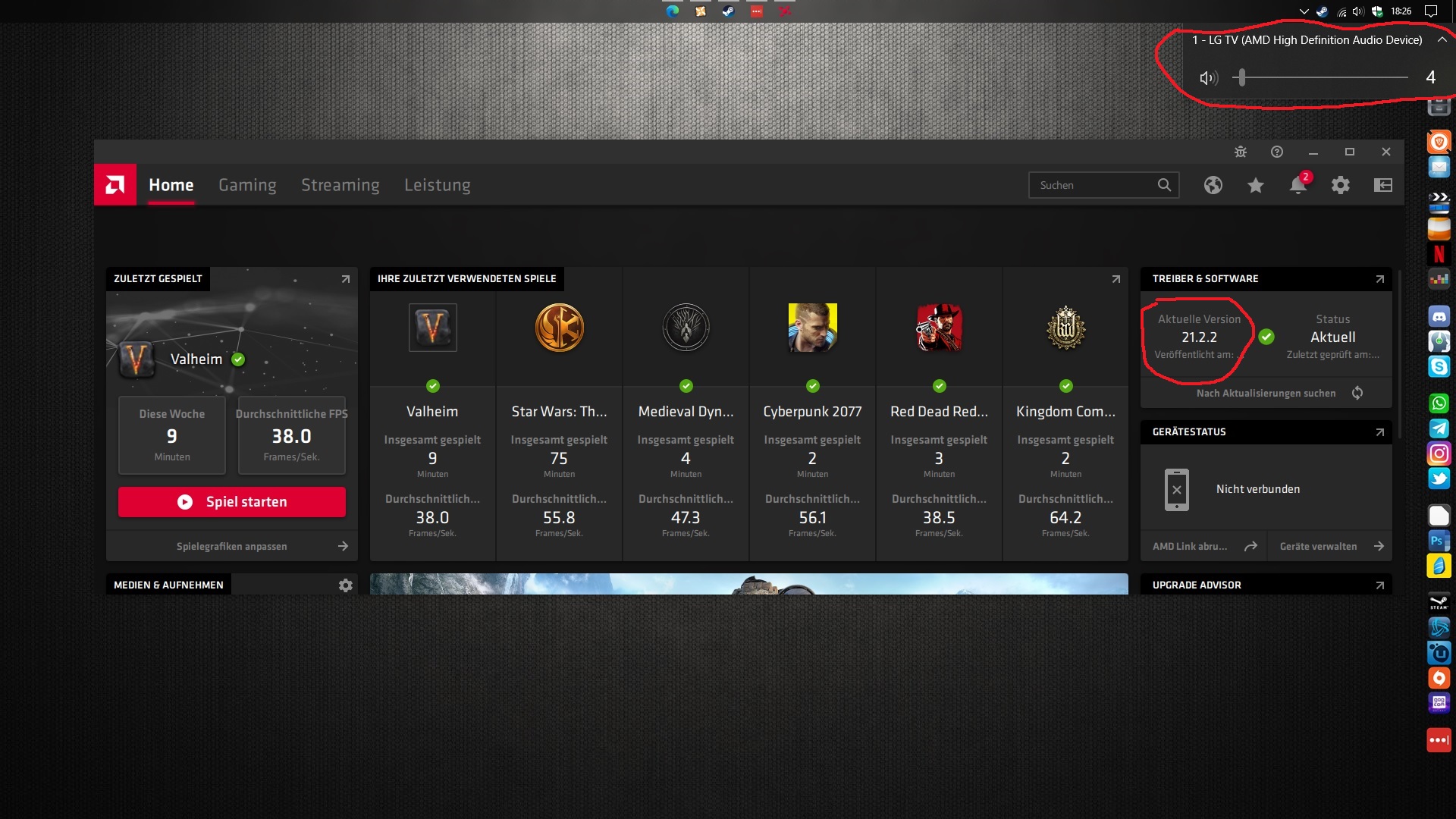Click the bug report icon

tap(1241, 152)
